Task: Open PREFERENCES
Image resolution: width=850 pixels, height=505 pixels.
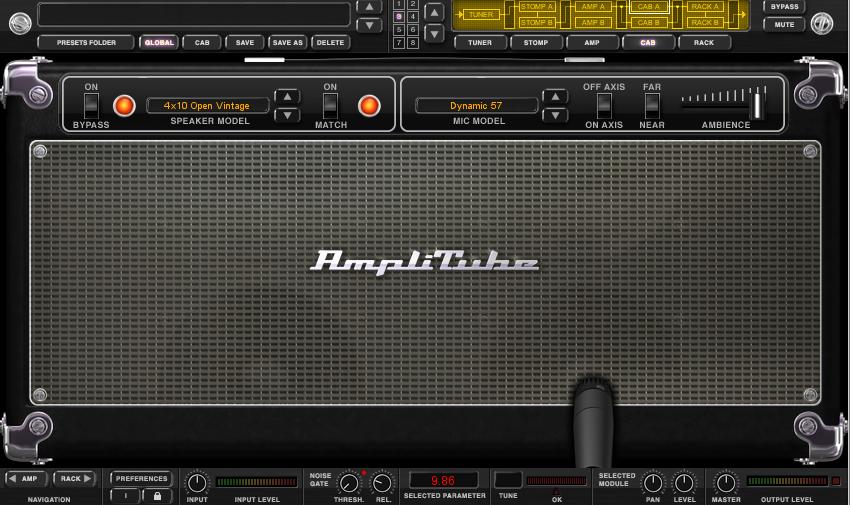Action: coord(141,479)
